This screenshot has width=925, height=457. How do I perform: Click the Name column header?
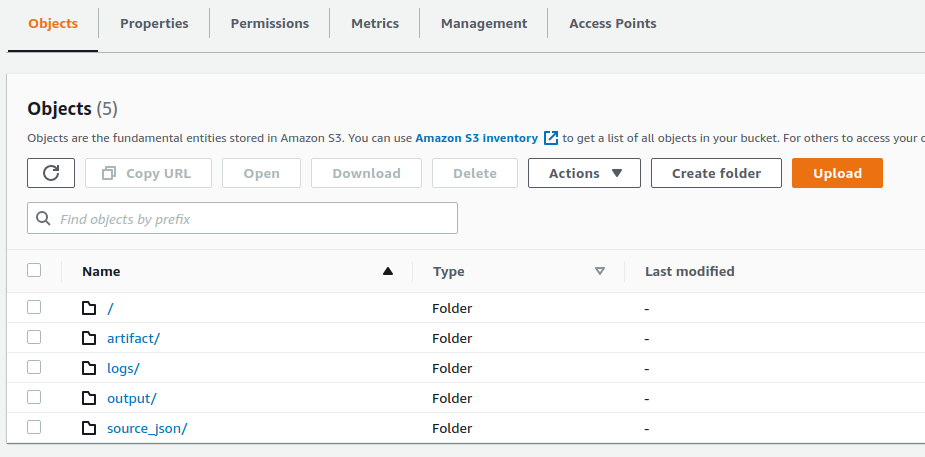[x=101, y=271]
